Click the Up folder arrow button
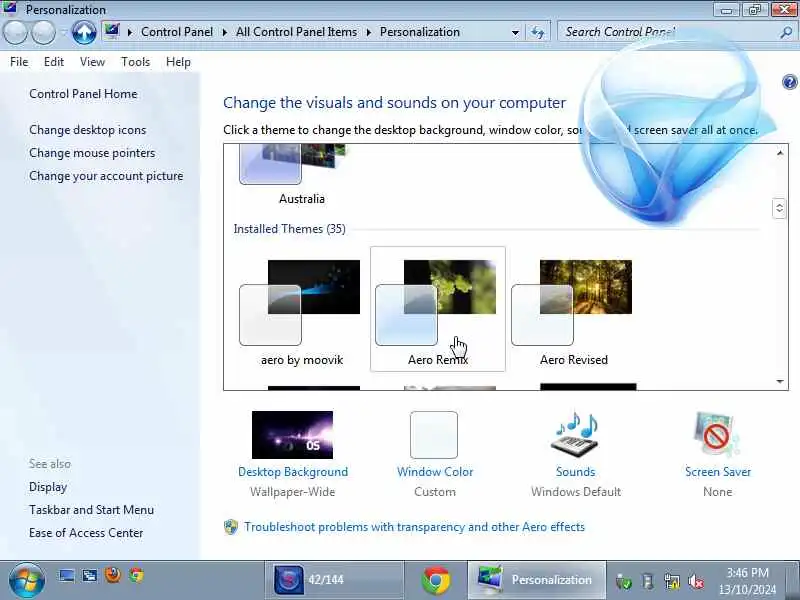 (x=84, y=33)
